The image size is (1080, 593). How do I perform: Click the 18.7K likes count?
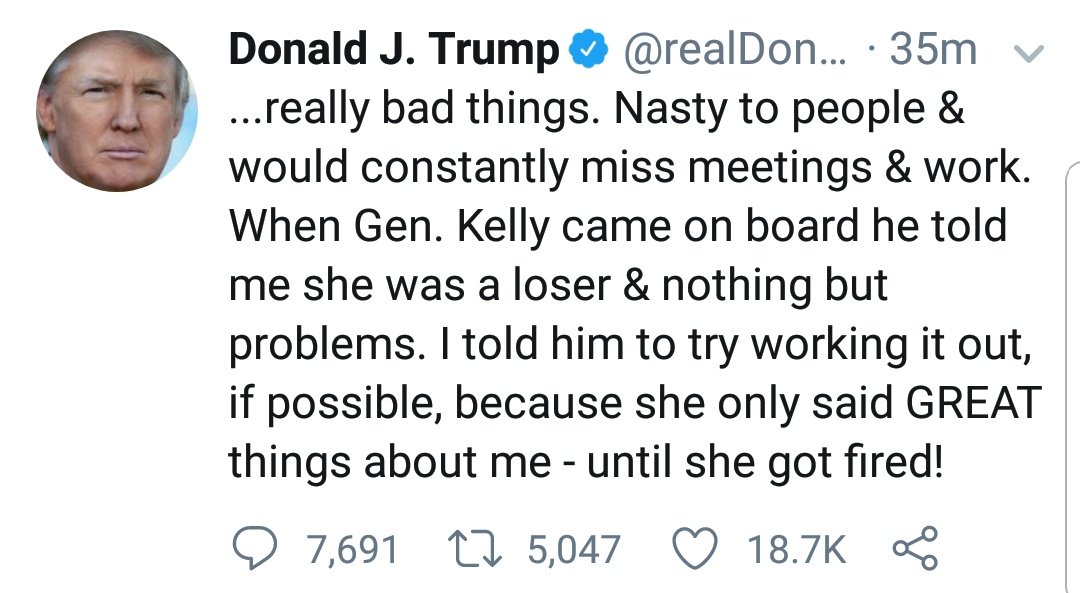click(796, 550)
